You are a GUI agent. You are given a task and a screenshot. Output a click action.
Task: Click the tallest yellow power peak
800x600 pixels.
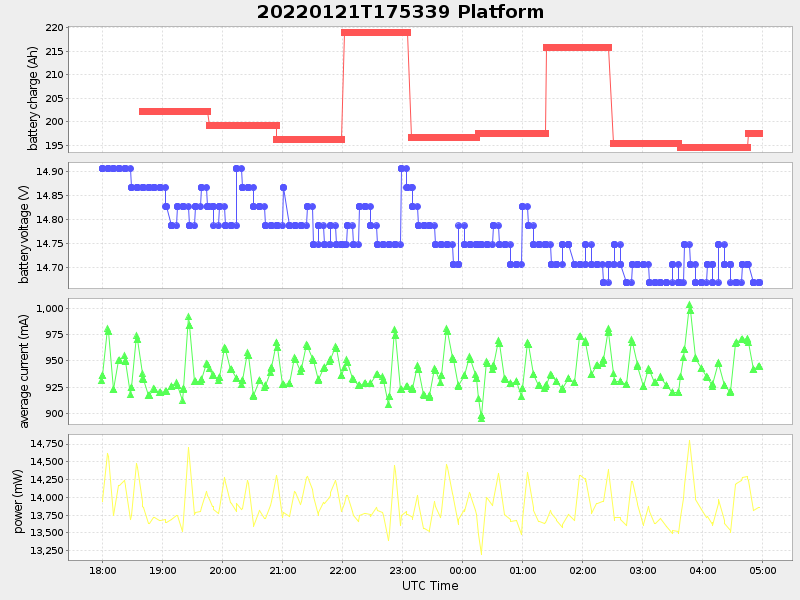pyautogui.click(x=689, y=443)
